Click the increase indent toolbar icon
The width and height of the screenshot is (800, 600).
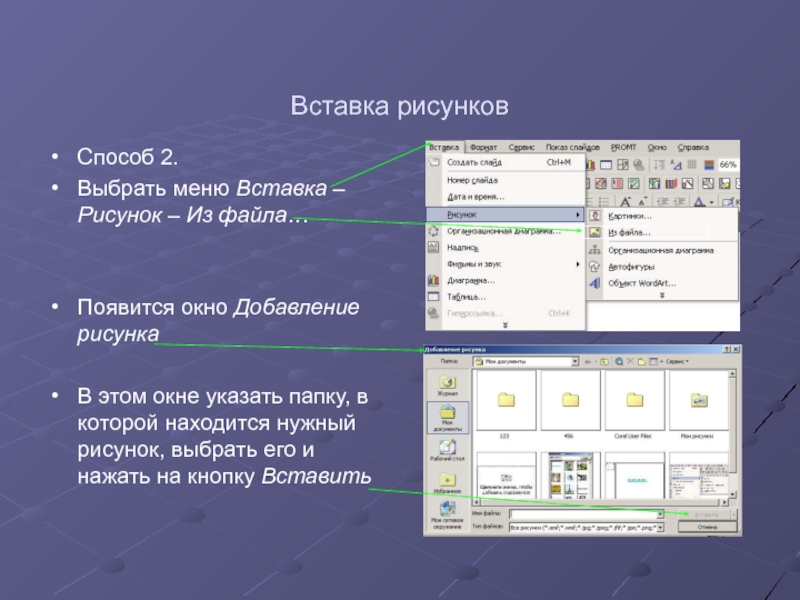click(x=679, y=202)
